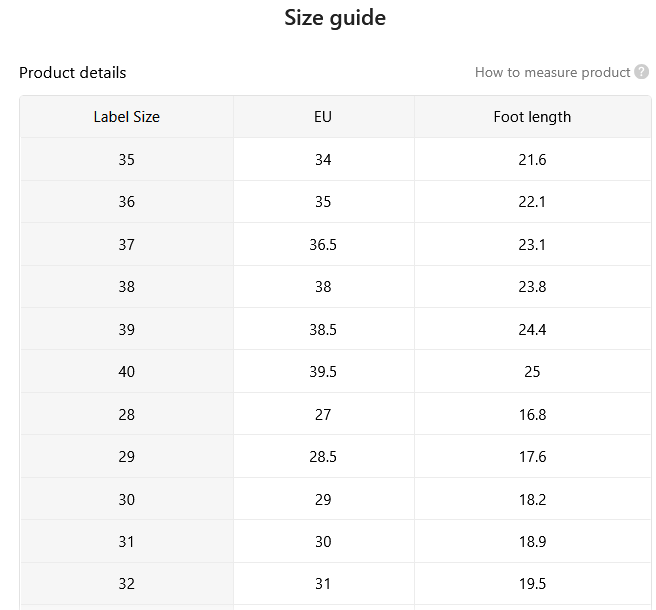This screenshot has width=656, height=610.
Task: Click the question mark help icon
Action: [x=641, y=72]
